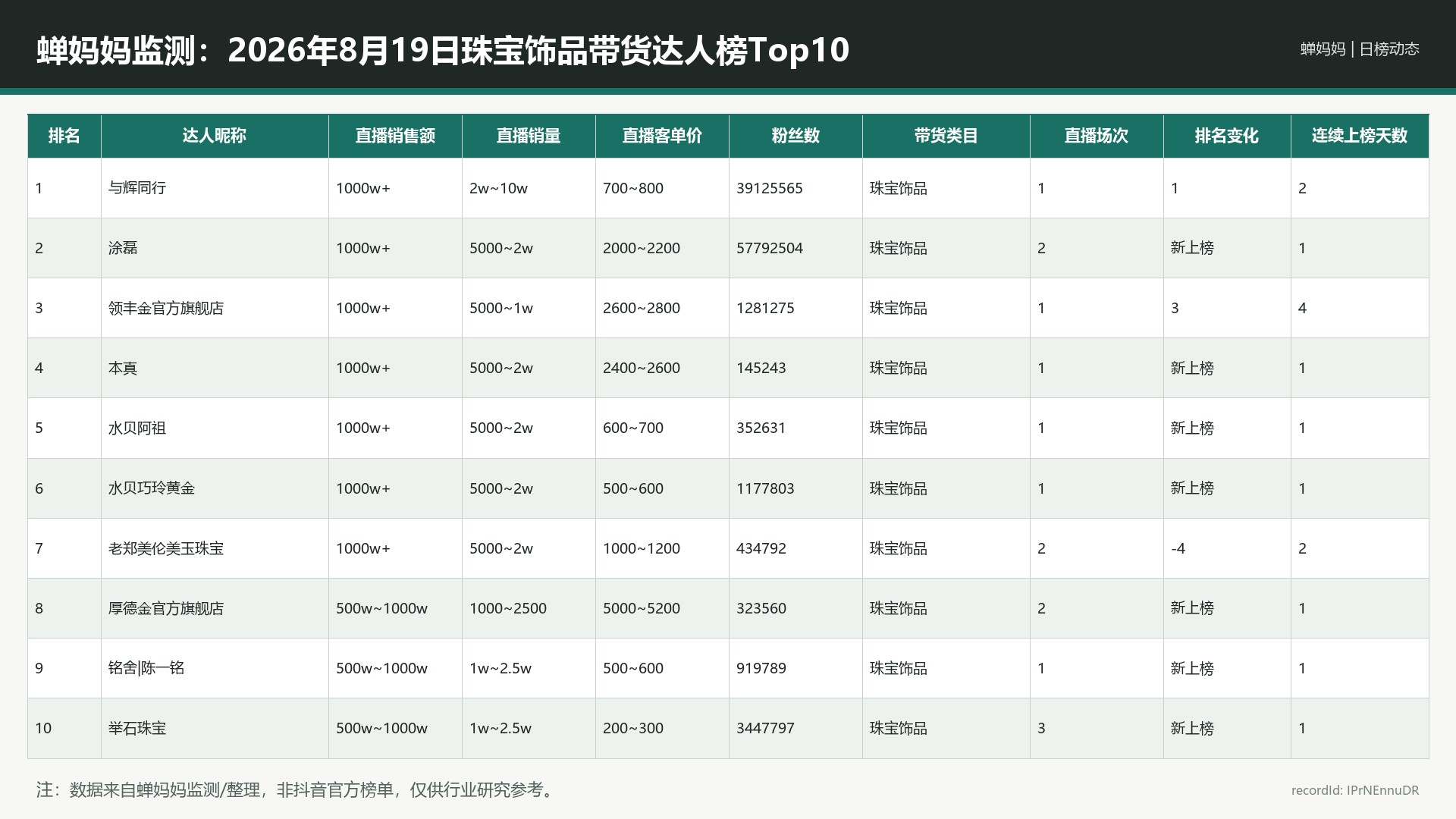Screen dimensions: 1456x819
Task: Click sales volume 1000~2500
Action: point(508,608)
